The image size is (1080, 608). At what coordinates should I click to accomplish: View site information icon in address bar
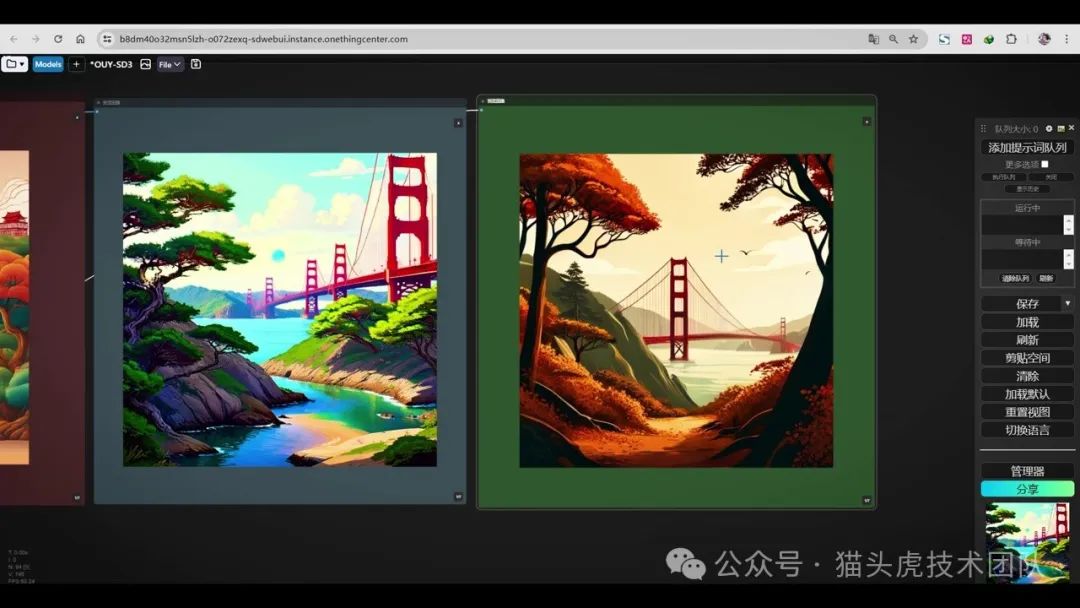(107, 39)
